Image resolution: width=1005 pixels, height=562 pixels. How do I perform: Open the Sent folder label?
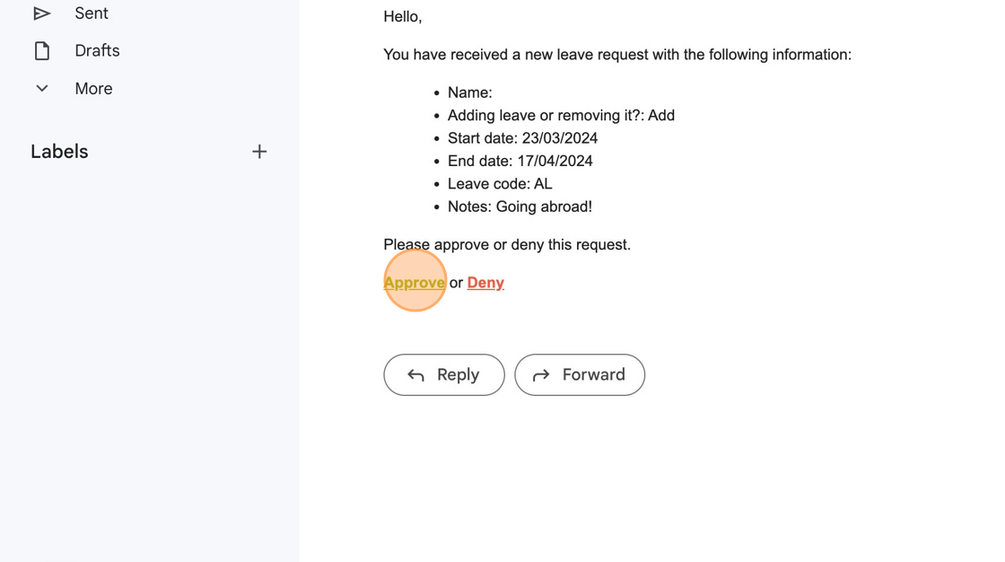91,13
